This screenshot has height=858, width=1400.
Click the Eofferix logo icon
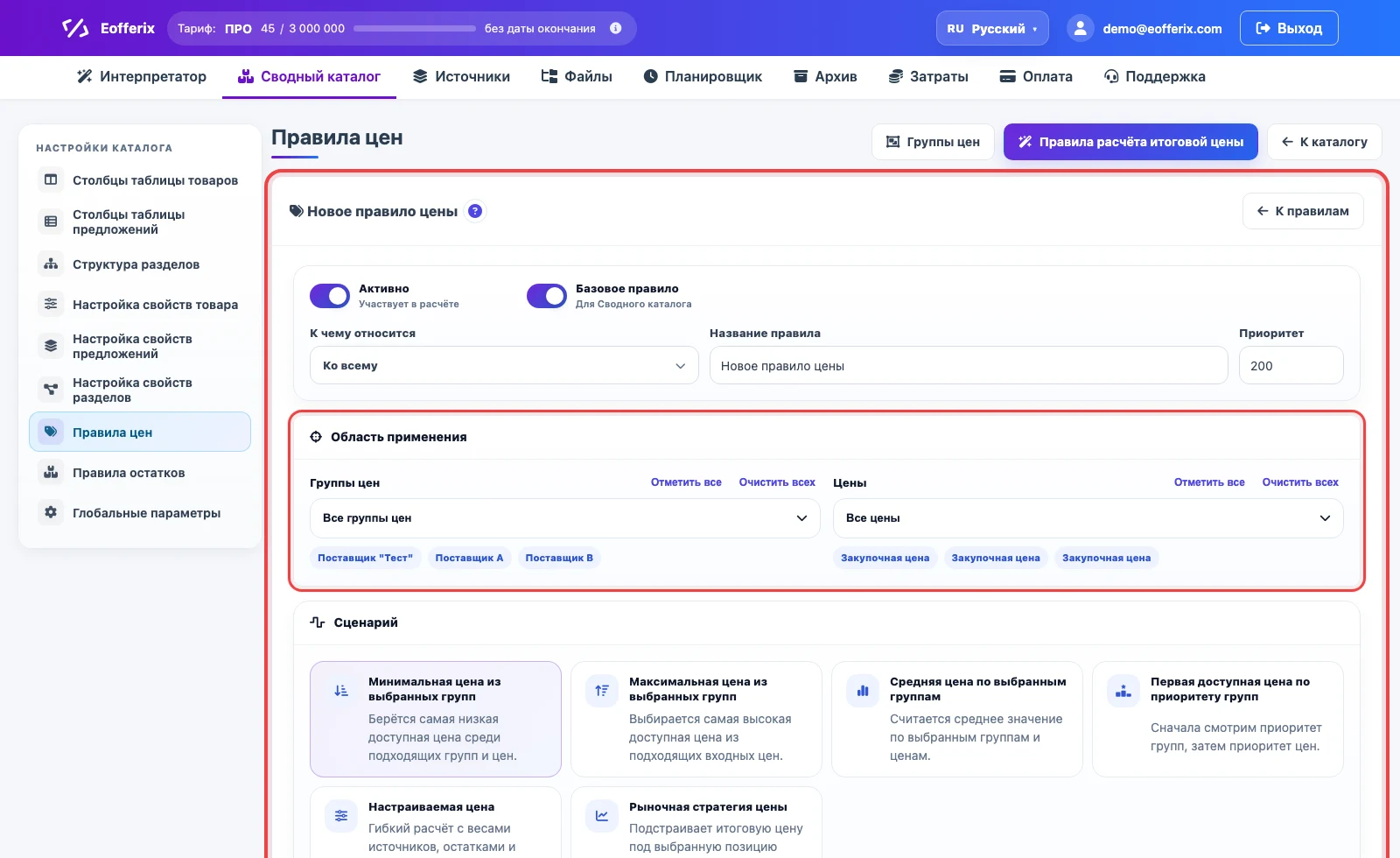[x=75, y=28]
